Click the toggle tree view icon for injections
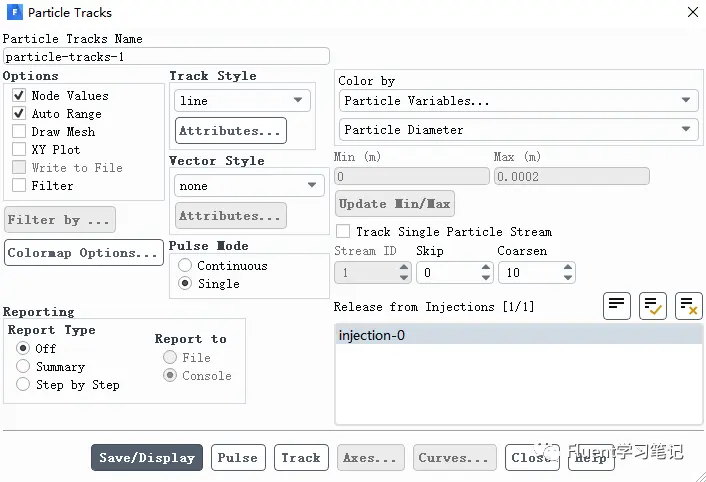This screenshot has height=482, width=706. pos(616,306)
